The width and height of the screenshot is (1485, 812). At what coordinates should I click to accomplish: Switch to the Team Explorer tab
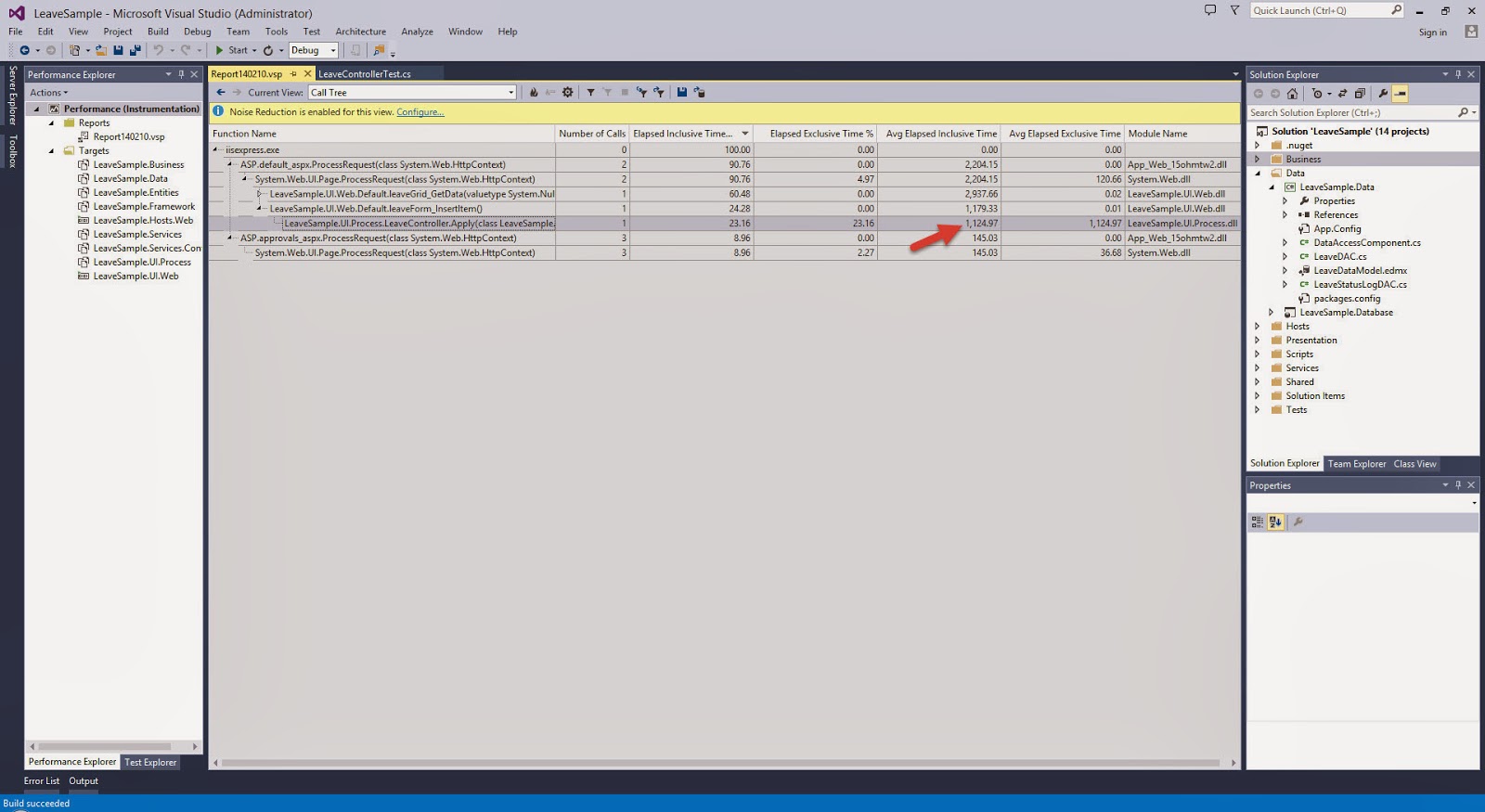point(1356,464)
